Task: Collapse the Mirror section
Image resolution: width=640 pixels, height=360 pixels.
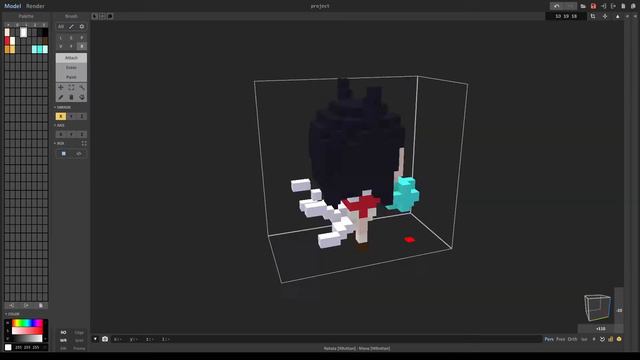Action: (x=62, y=107)
